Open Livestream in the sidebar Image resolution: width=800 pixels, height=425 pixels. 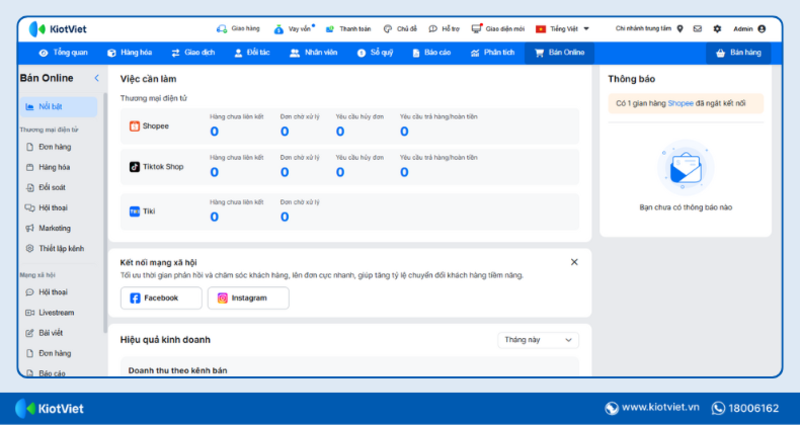pyautogui.click(x=55, y=312)
